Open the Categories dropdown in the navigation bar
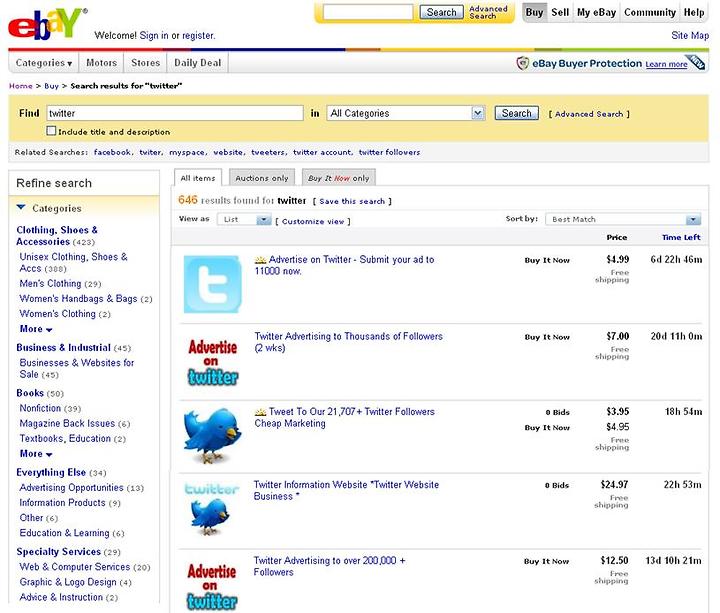Viewport: 720px width, 613px height. (44, 63)
